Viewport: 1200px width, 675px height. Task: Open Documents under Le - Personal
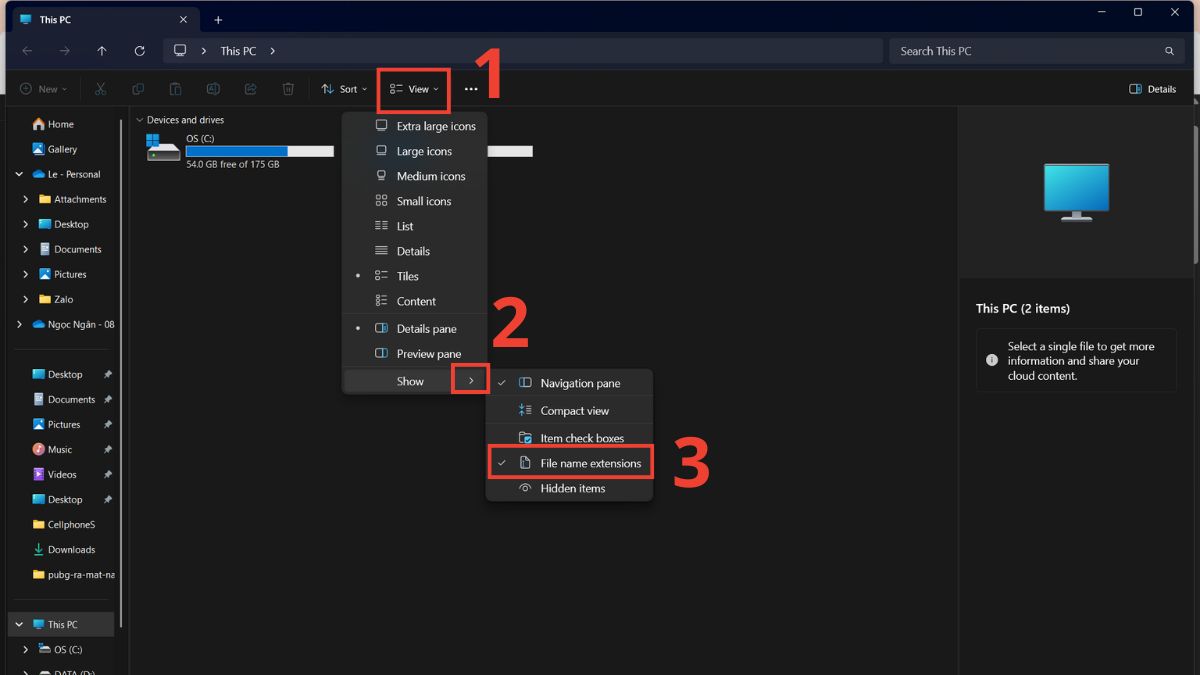click(x=70, y=249)
